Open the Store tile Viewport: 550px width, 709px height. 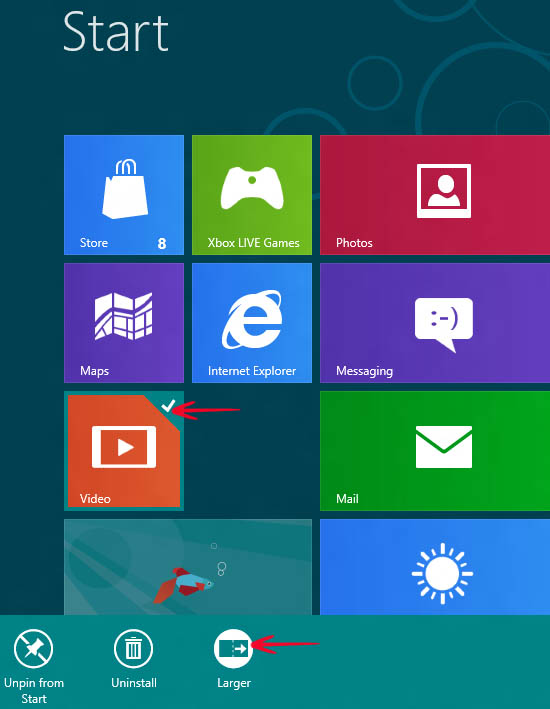pos(124,195)
